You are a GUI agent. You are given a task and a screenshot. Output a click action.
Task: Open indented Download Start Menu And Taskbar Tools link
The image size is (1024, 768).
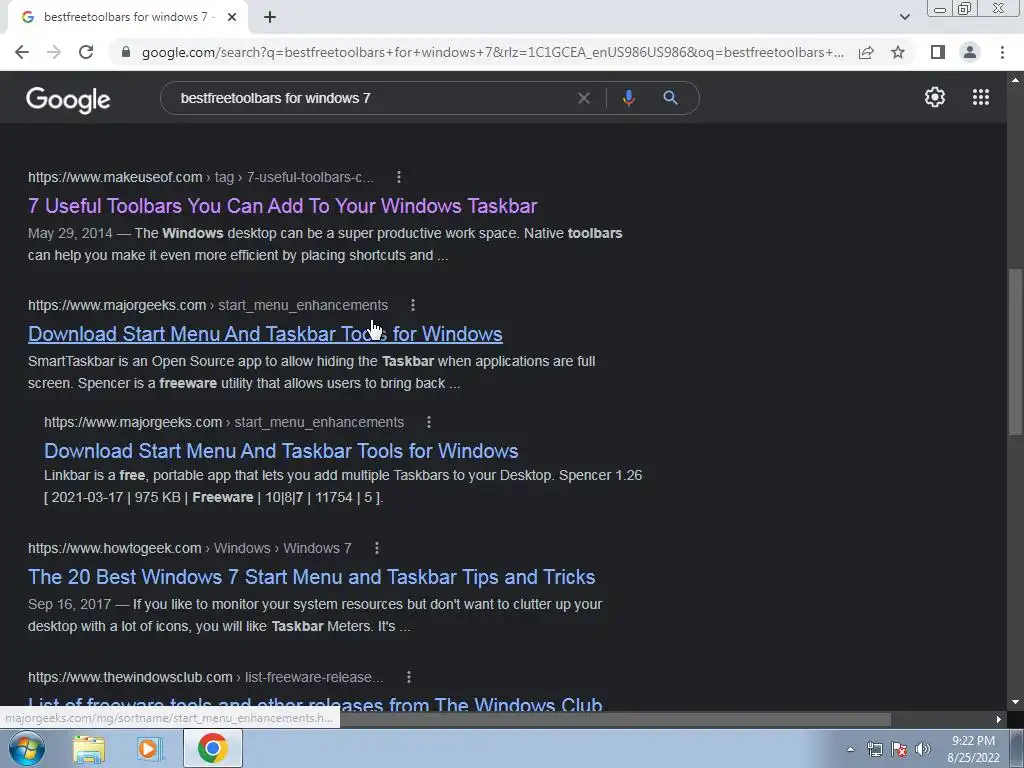pyautogui.click(x=281, y=451)
